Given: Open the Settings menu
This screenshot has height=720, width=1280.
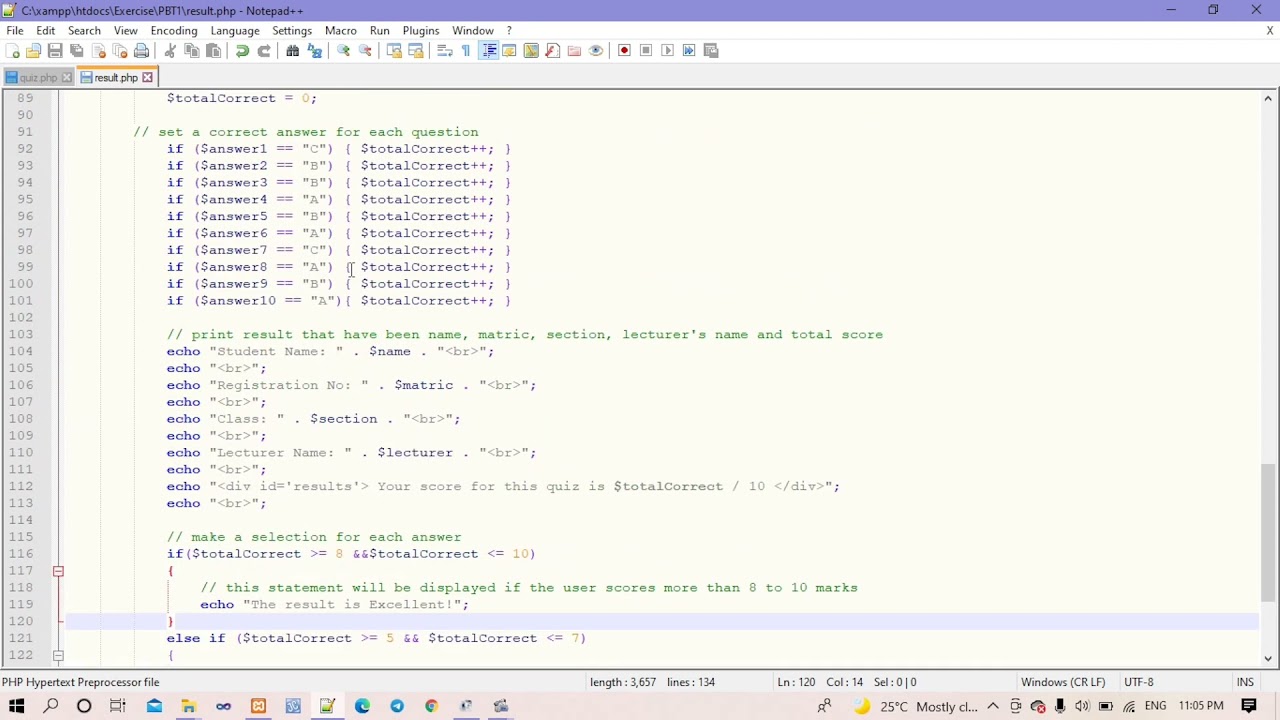Looking at the screenshot, I should pos(292,31).
